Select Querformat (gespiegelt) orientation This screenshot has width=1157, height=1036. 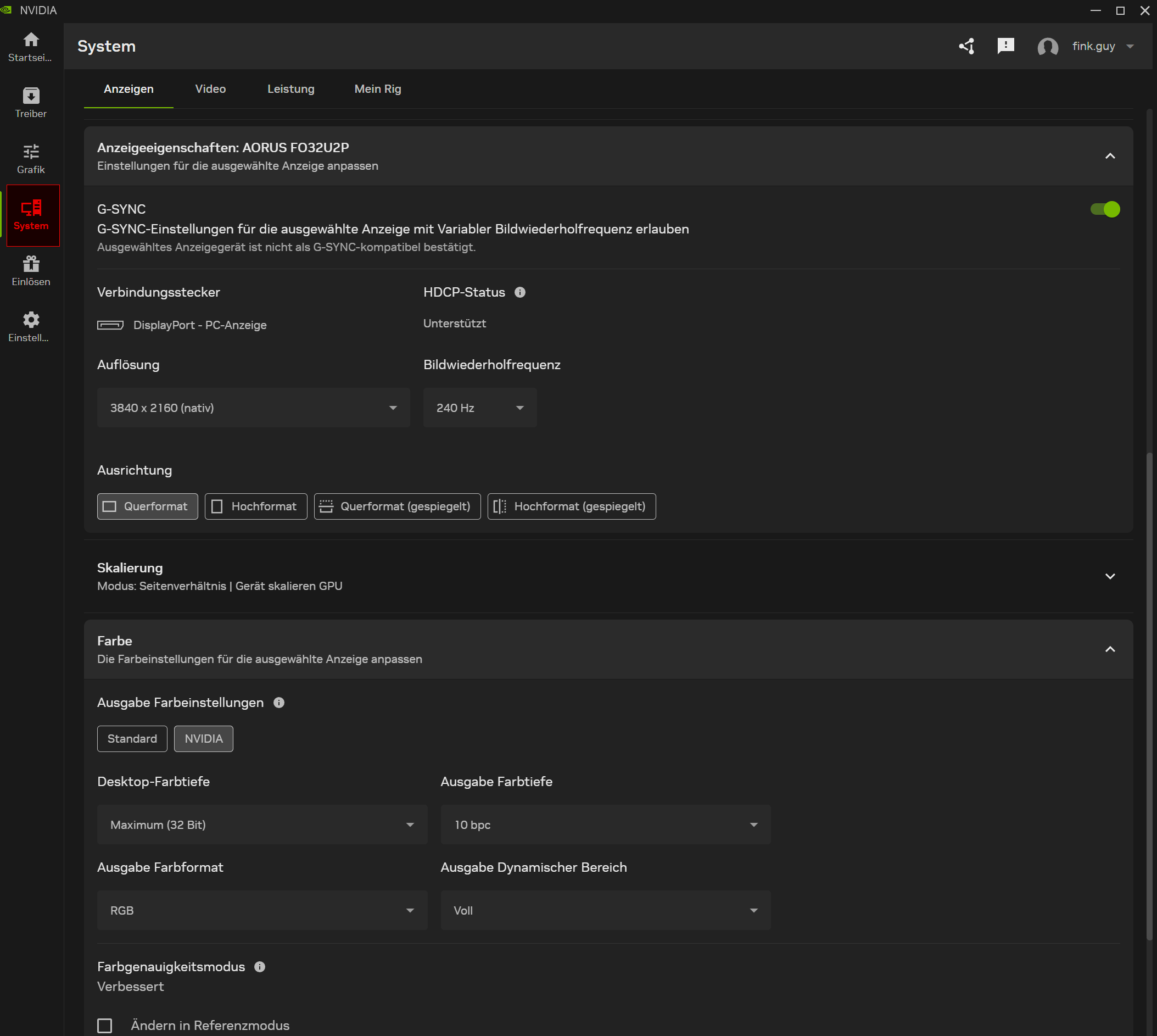(396, 506)
